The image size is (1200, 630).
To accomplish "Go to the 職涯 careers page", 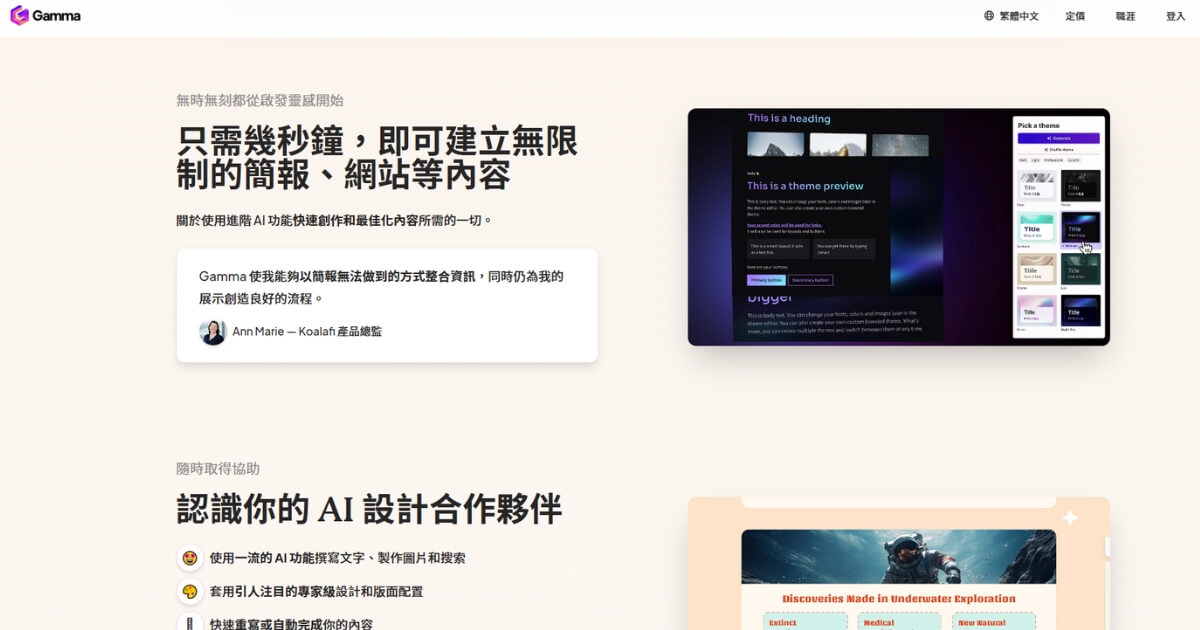I will point(1126,16).
